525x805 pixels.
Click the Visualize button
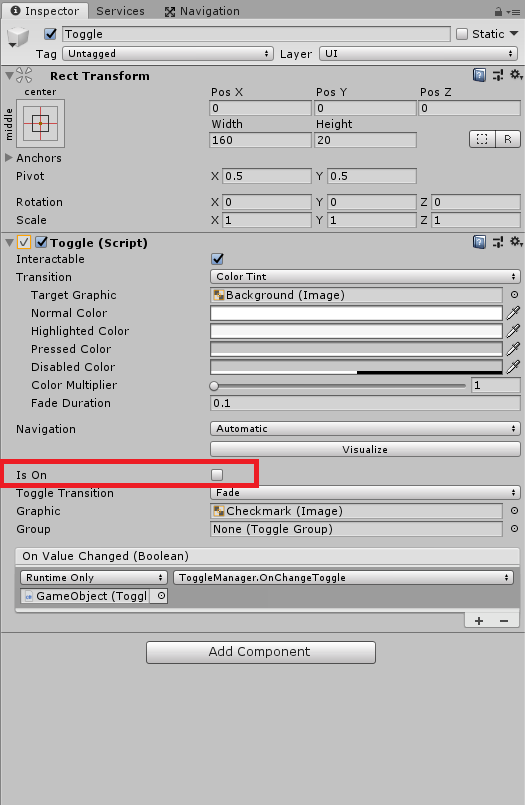(365, 449)
